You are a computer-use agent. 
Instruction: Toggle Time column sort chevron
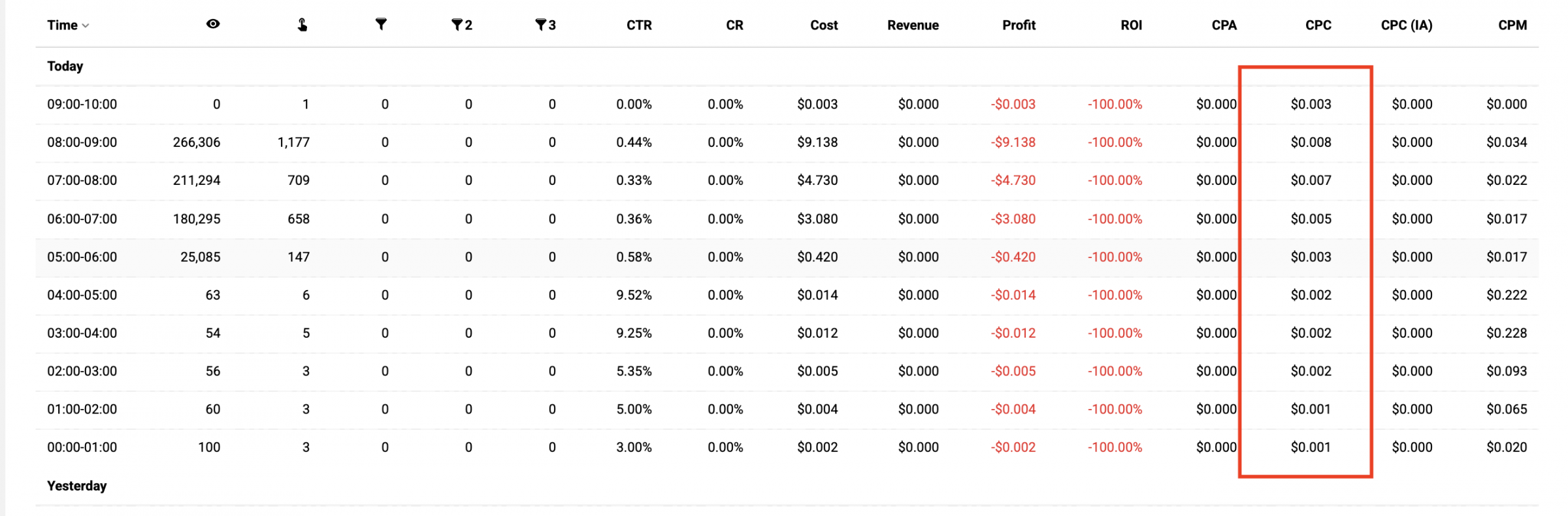point(86,25)
